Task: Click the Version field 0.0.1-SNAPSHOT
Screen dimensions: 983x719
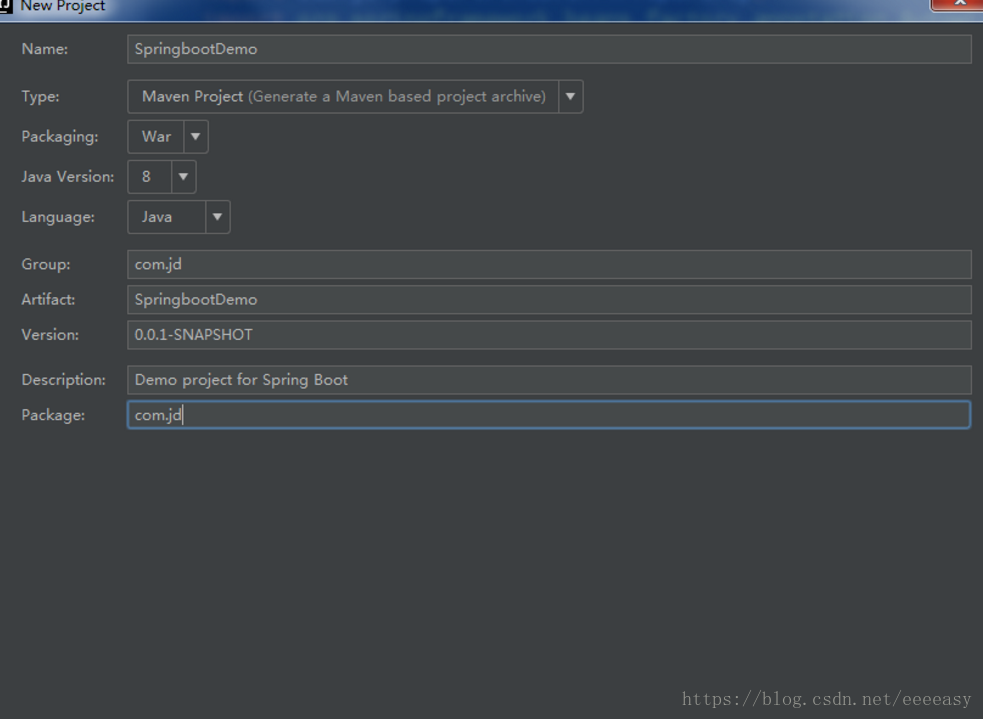Action: (x=549, y=335)
